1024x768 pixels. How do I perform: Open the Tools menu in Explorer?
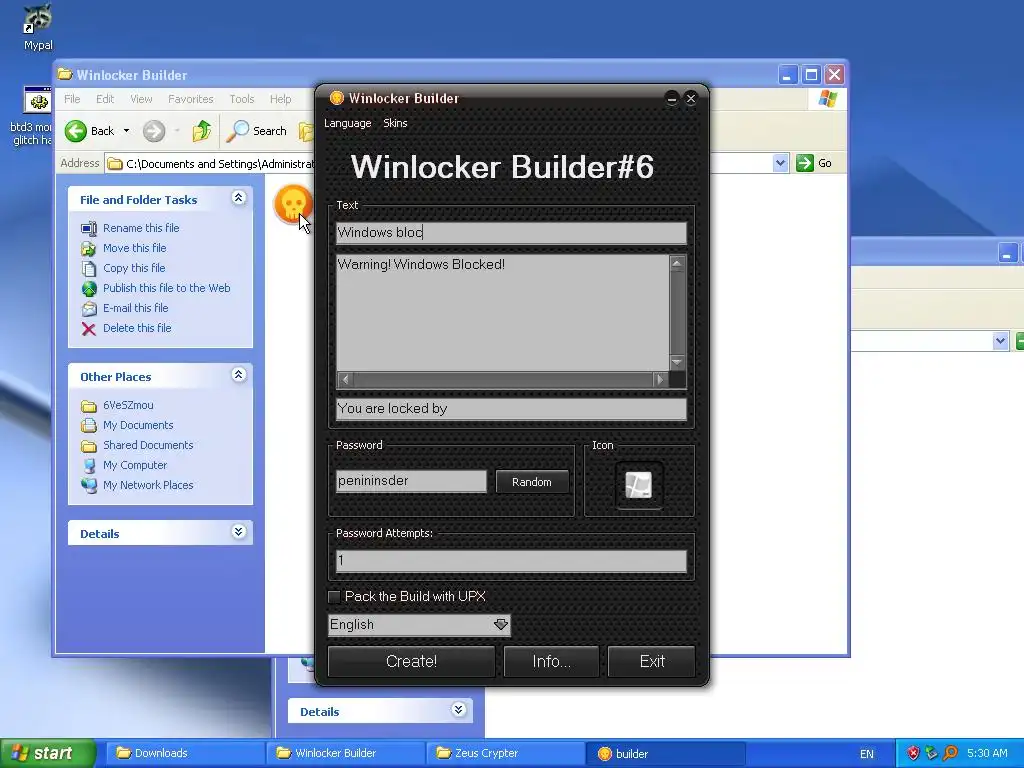242,99
